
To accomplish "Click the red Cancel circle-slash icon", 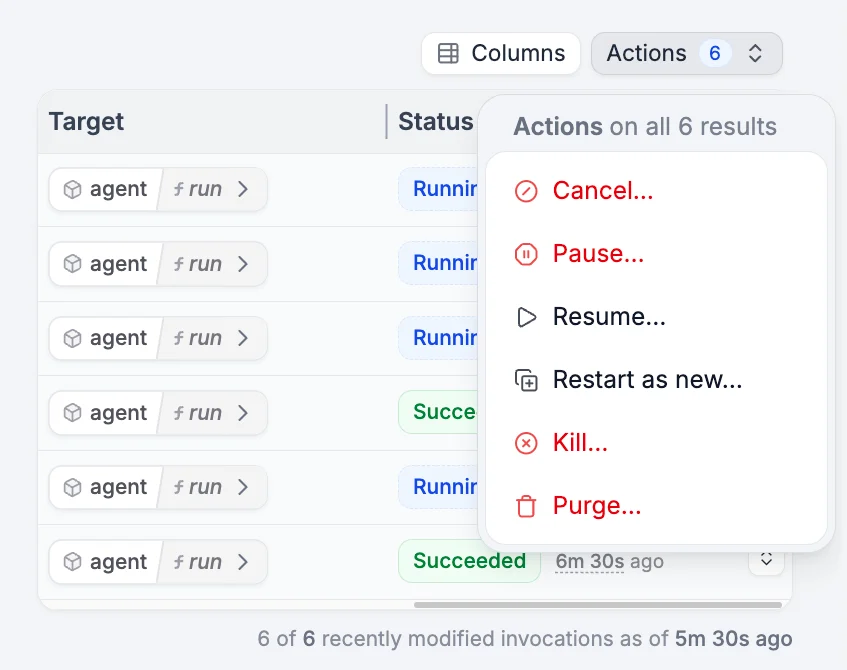I will click(526, 191).
